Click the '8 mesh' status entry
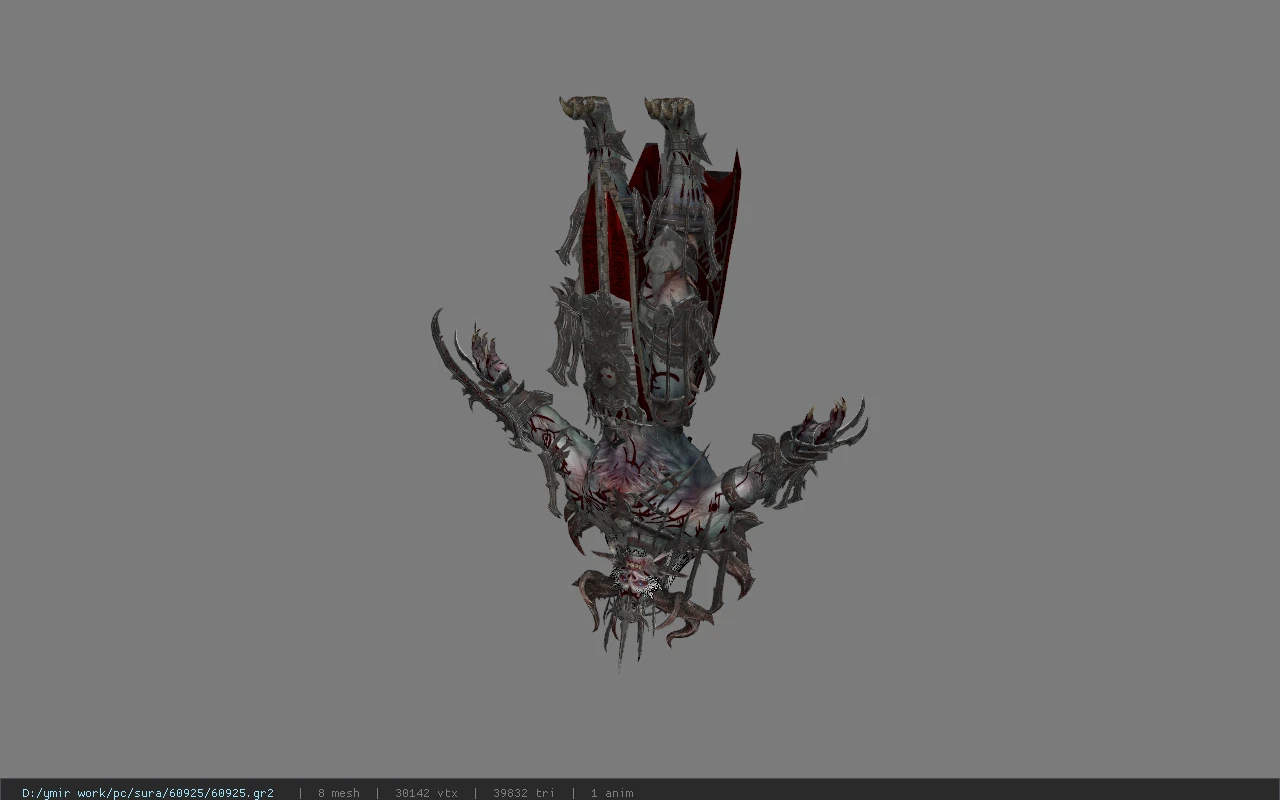1280x800 pixels. [338, 793]
